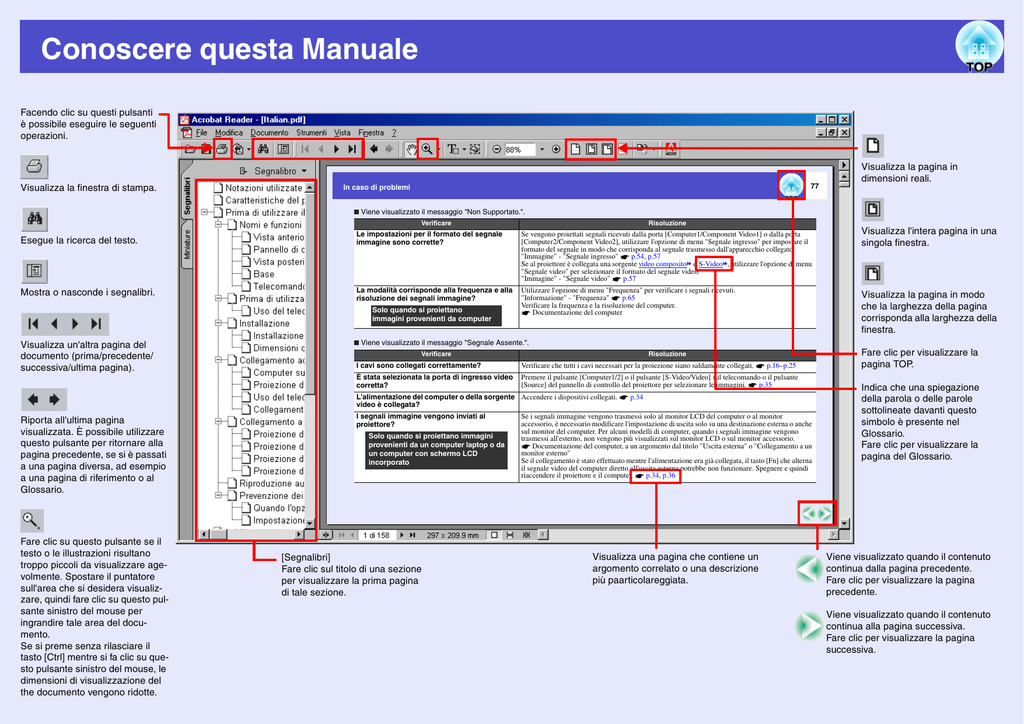Image resolution: width=1024 pixels, height=724 pixels.
Task: Follow the 'p.54, p.57' page link
Action: pos(645,257)
